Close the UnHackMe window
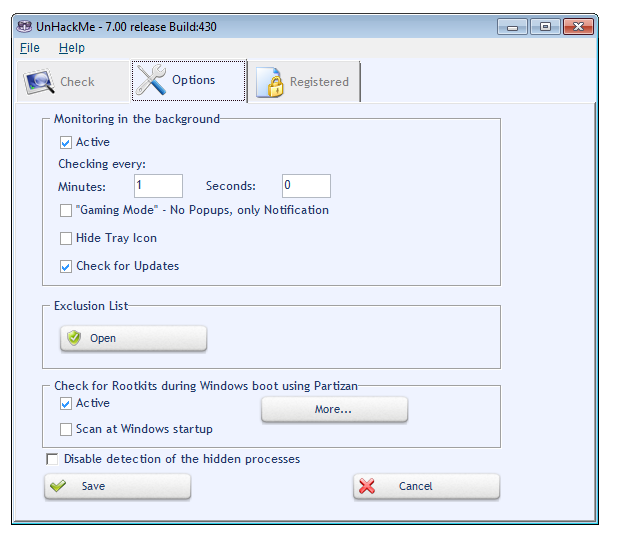The width and height of the screenshot is (618, 542). click(x=578, y=27)
